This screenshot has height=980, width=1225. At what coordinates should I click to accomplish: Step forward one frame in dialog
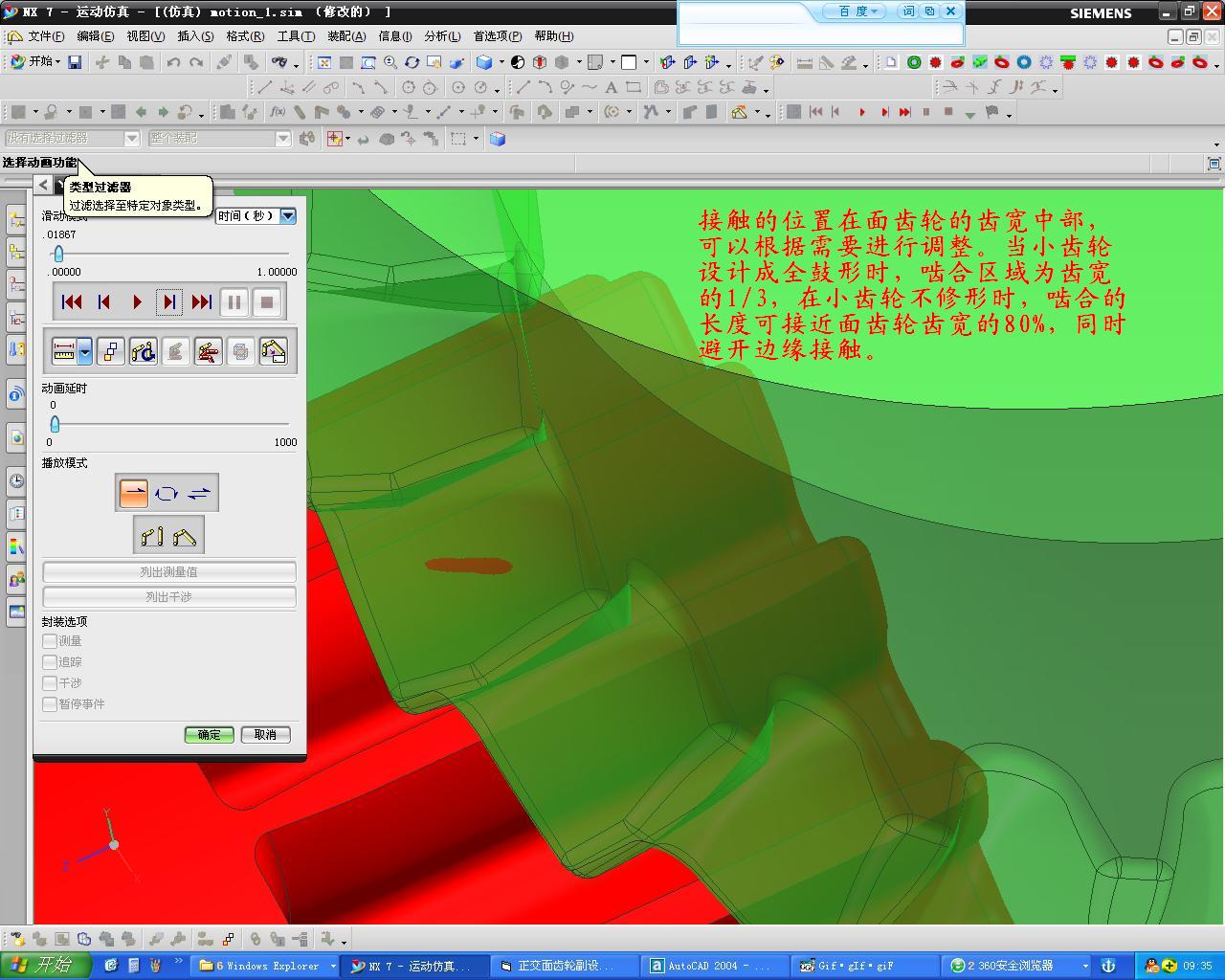tap(169, 302)
